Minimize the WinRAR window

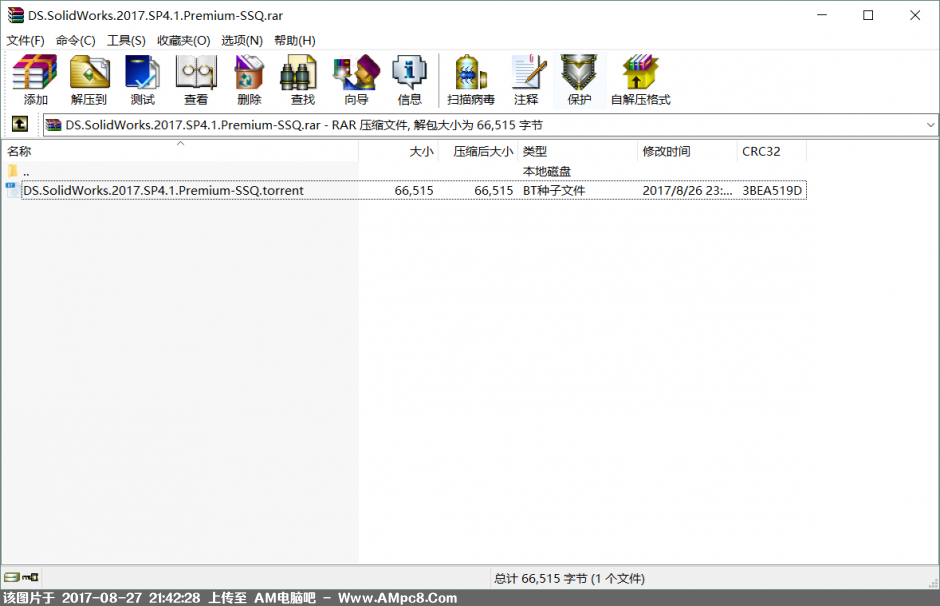coord(822,15)
